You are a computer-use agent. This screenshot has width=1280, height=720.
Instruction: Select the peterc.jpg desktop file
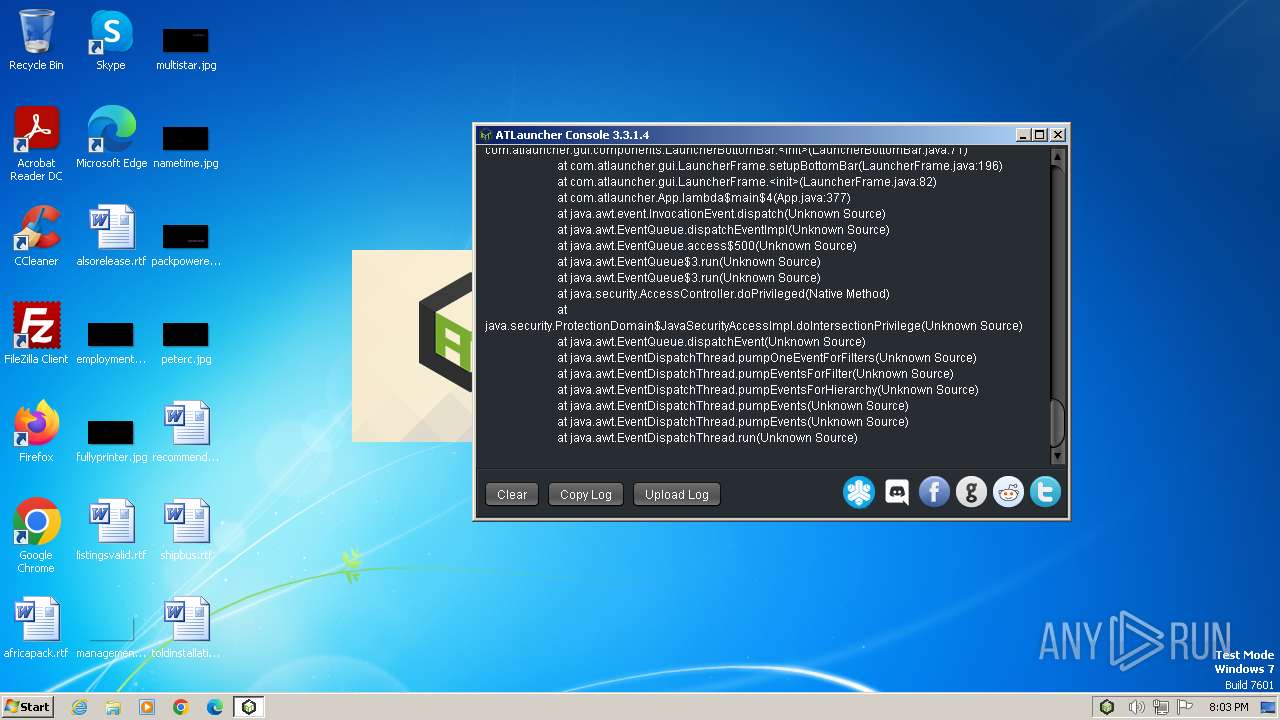[x=186, y=342]
